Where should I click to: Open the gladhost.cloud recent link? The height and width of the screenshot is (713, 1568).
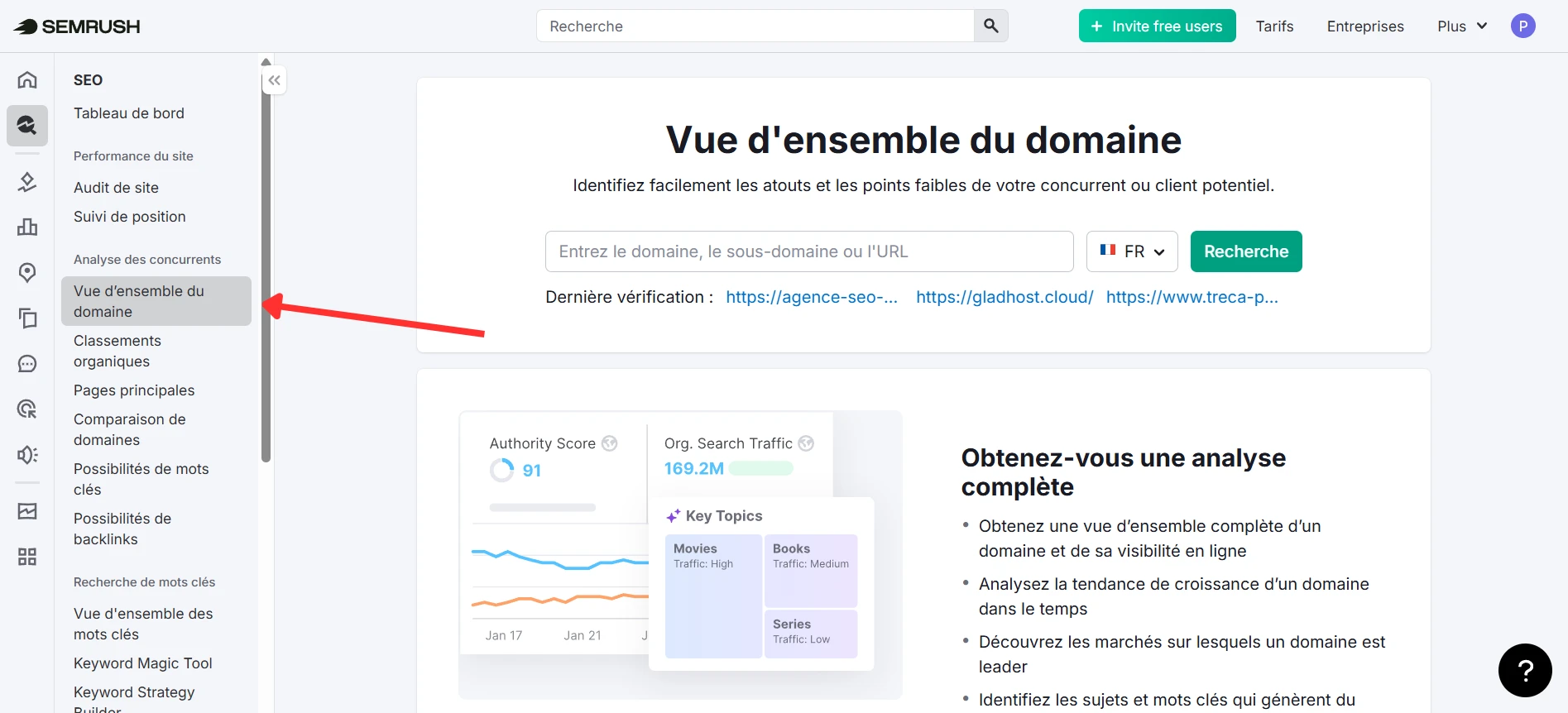pos(1005,297)
